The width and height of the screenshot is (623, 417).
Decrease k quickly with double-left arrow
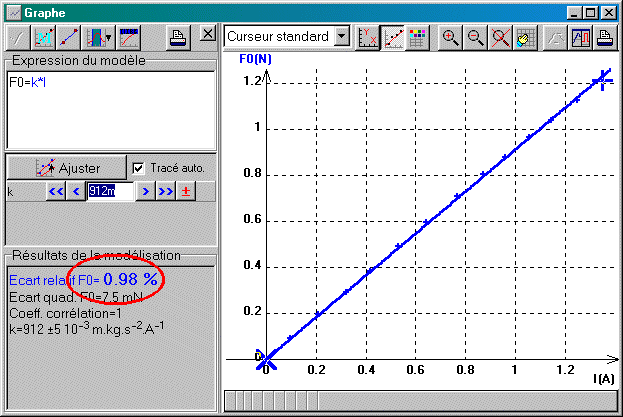point(56,191)
